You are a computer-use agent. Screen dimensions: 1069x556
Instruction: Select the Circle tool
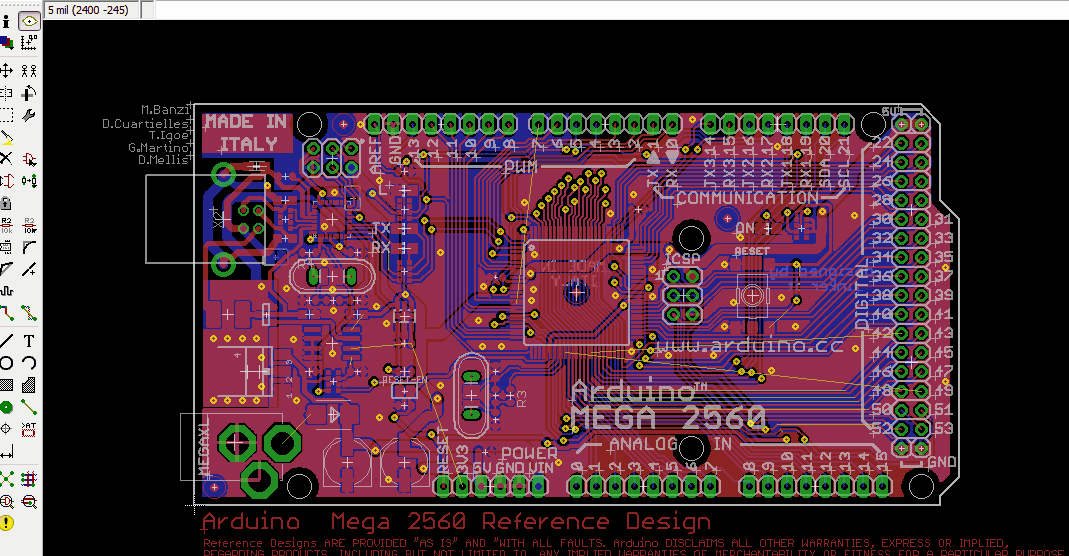(6, 362)
